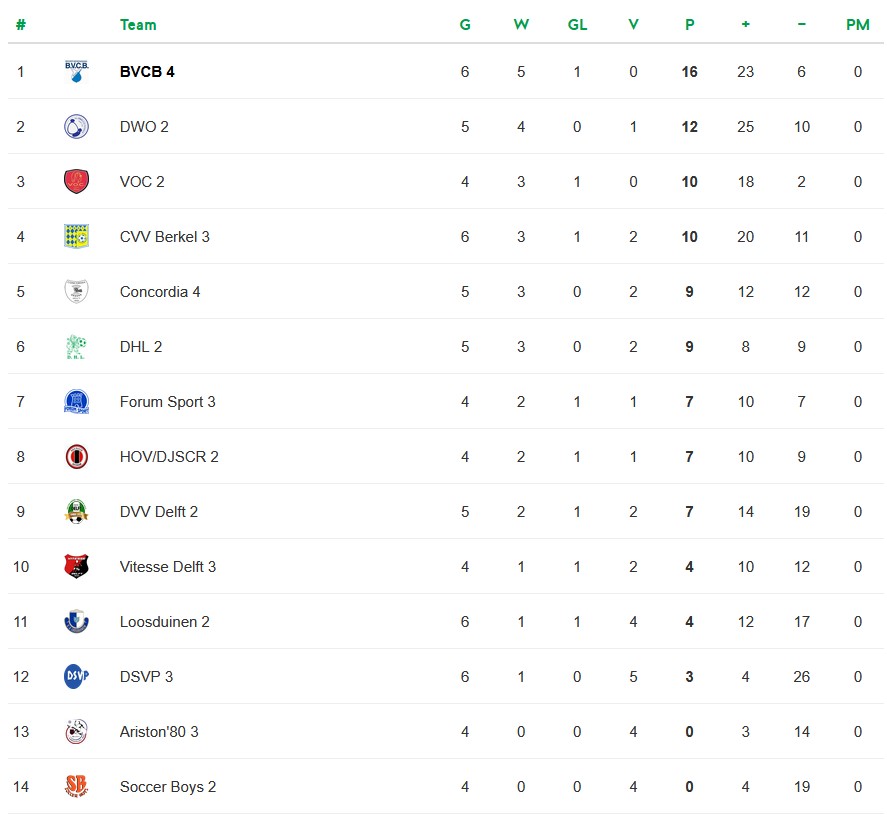Click the BVCB 4 club logo
The width and height of the screenshot is (887, 824).
76,72
